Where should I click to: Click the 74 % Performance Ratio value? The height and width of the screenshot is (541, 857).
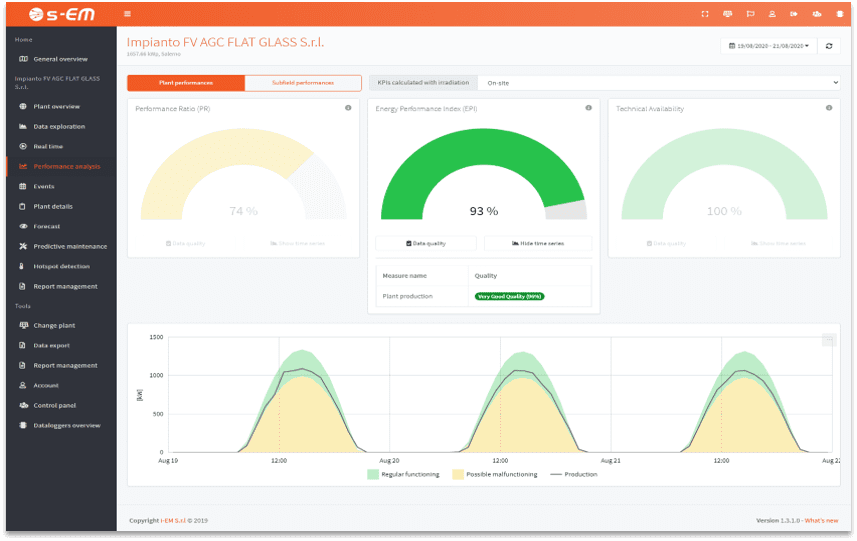[243, 211]
